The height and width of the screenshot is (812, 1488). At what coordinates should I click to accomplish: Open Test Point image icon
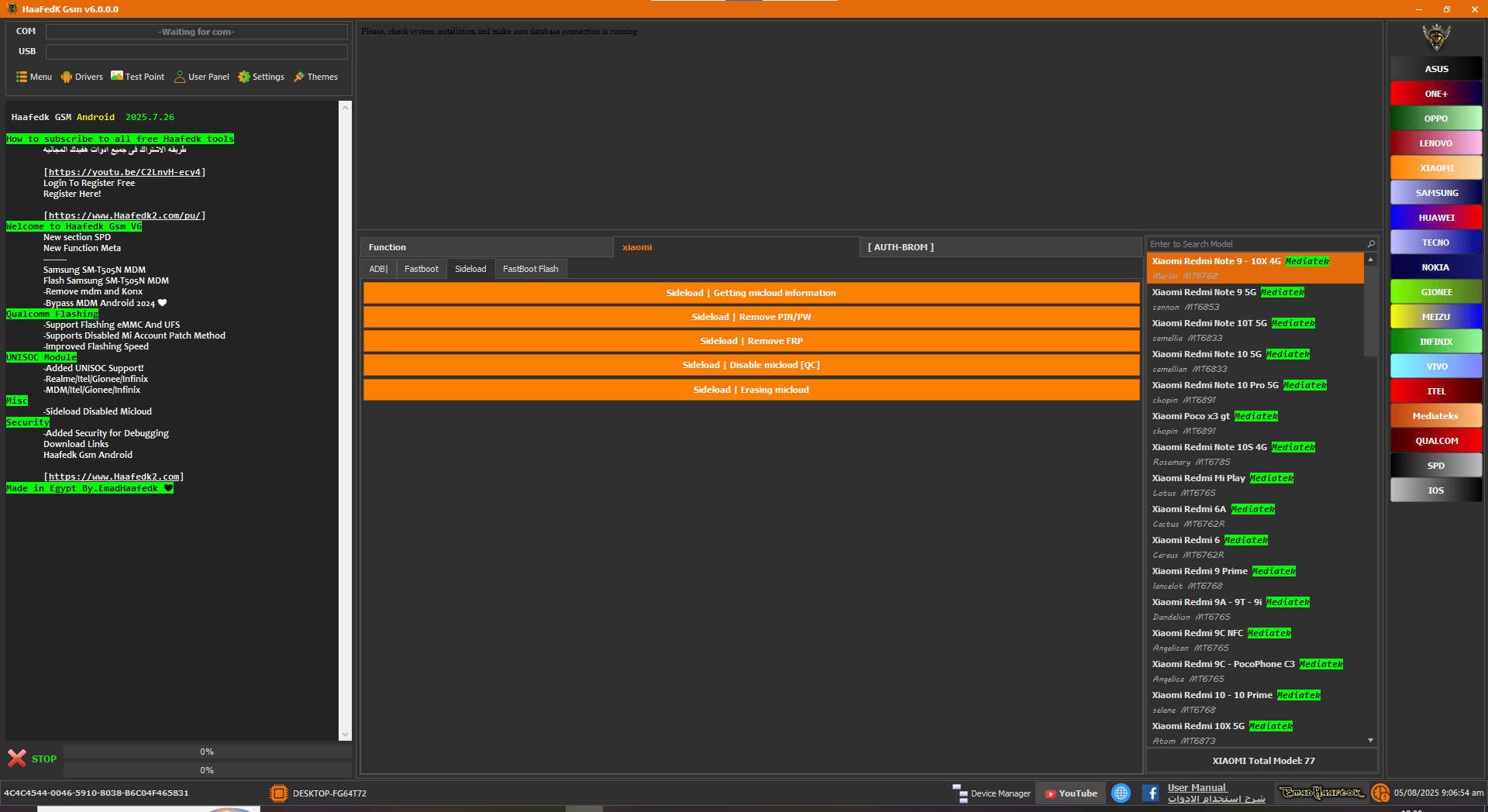coord(117,76)
